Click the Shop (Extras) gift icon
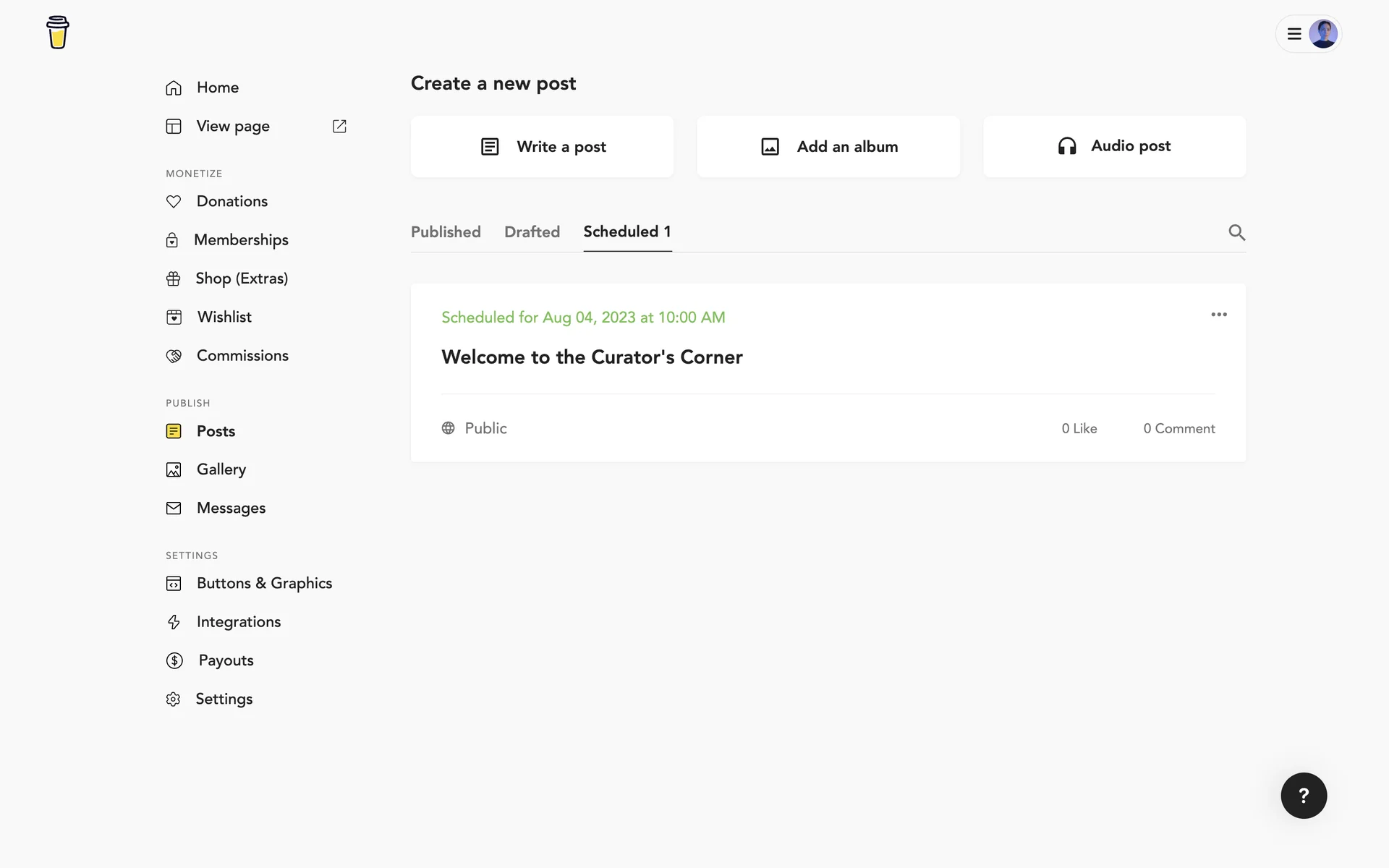1389x868 pixels. tap(174, 278)
